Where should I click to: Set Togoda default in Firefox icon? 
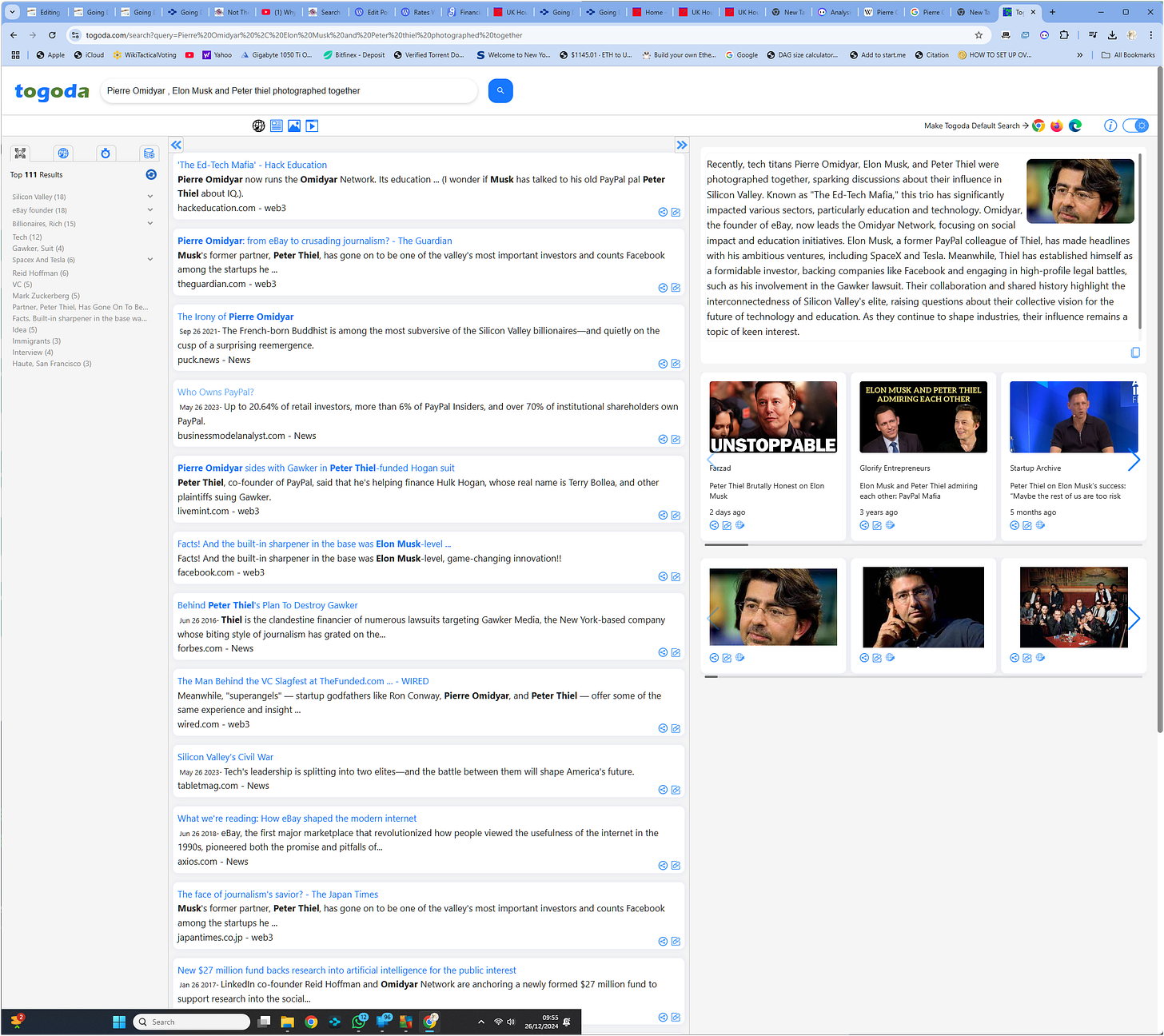tap(1057, 126)
